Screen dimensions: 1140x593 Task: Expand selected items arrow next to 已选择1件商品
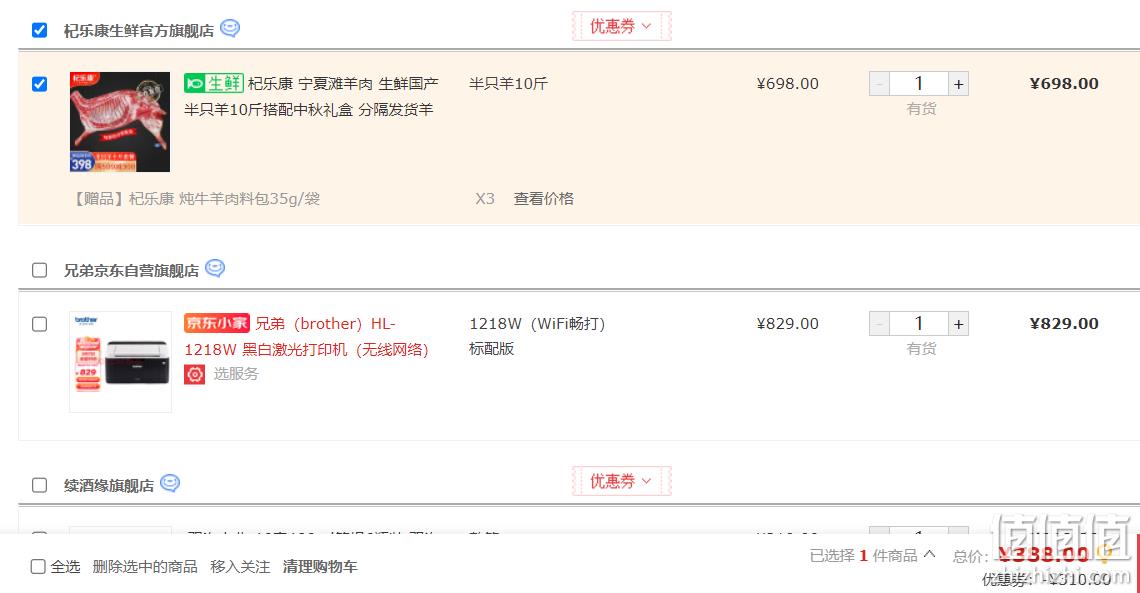[x=929, y=554]
